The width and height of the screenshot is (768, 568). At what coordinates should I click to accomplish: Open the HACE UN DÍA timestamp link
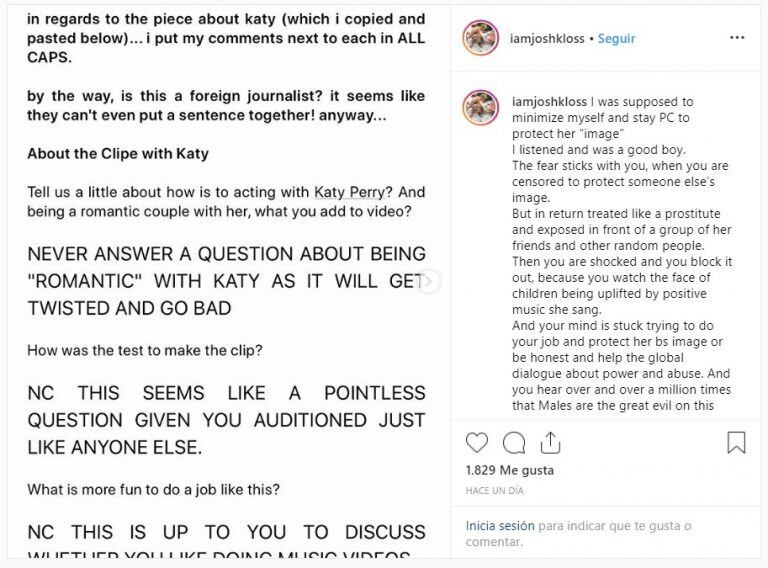pos(495,491)
